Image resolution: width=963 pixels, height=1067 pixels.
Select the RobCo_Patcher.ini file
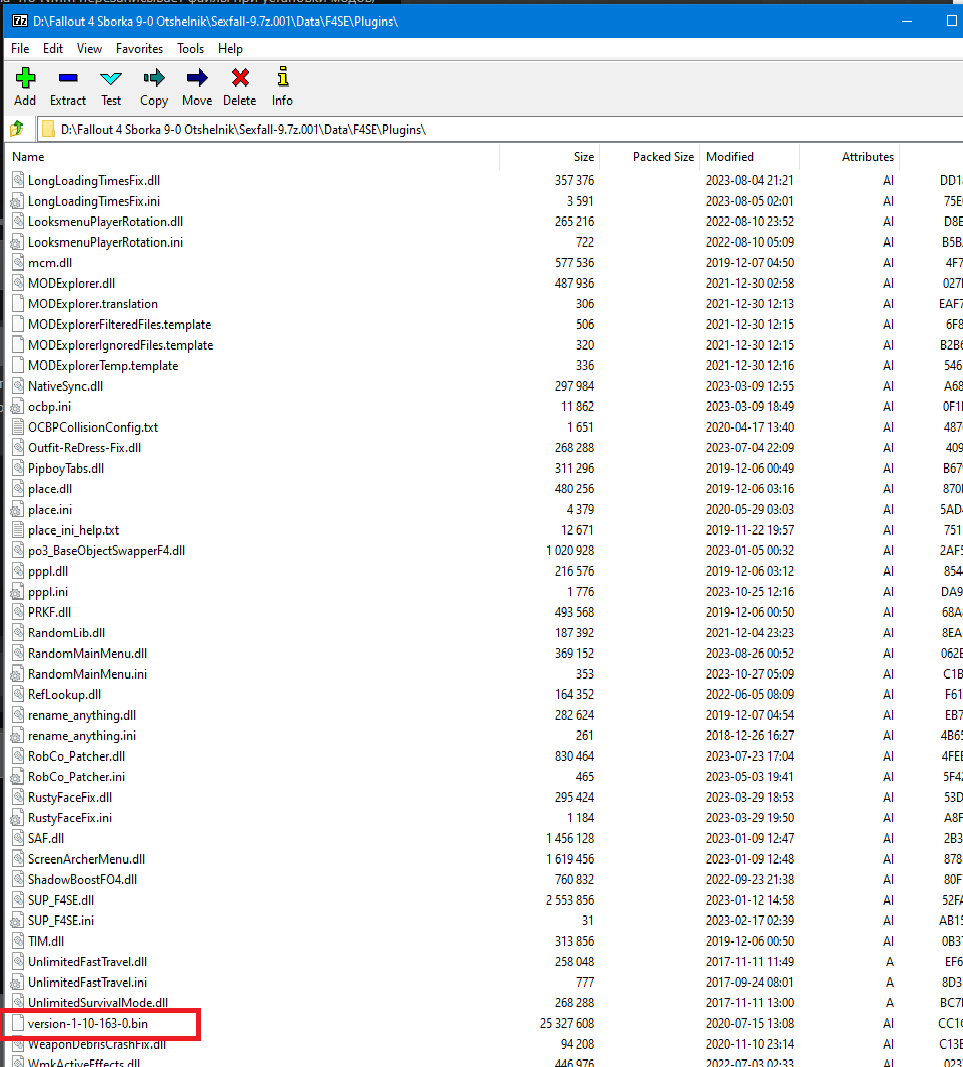(76, 776)
